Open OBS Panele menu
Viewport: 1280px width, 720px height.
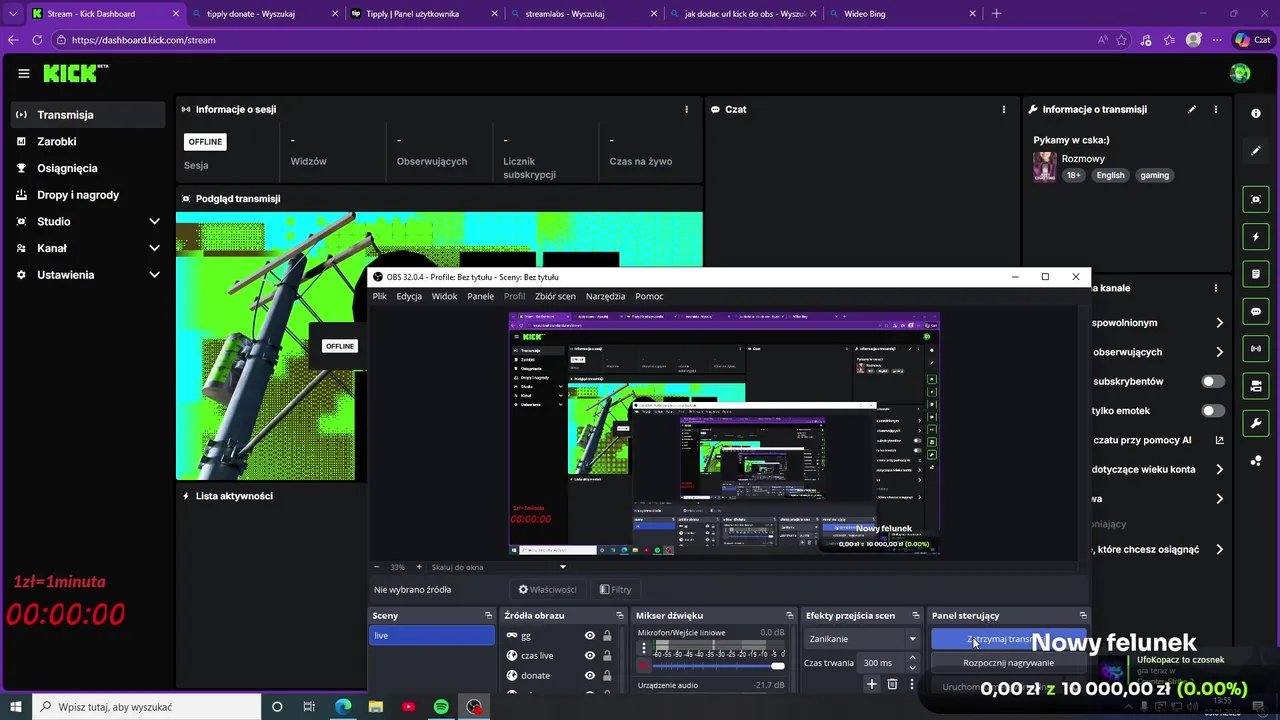[x=481, y=296]
